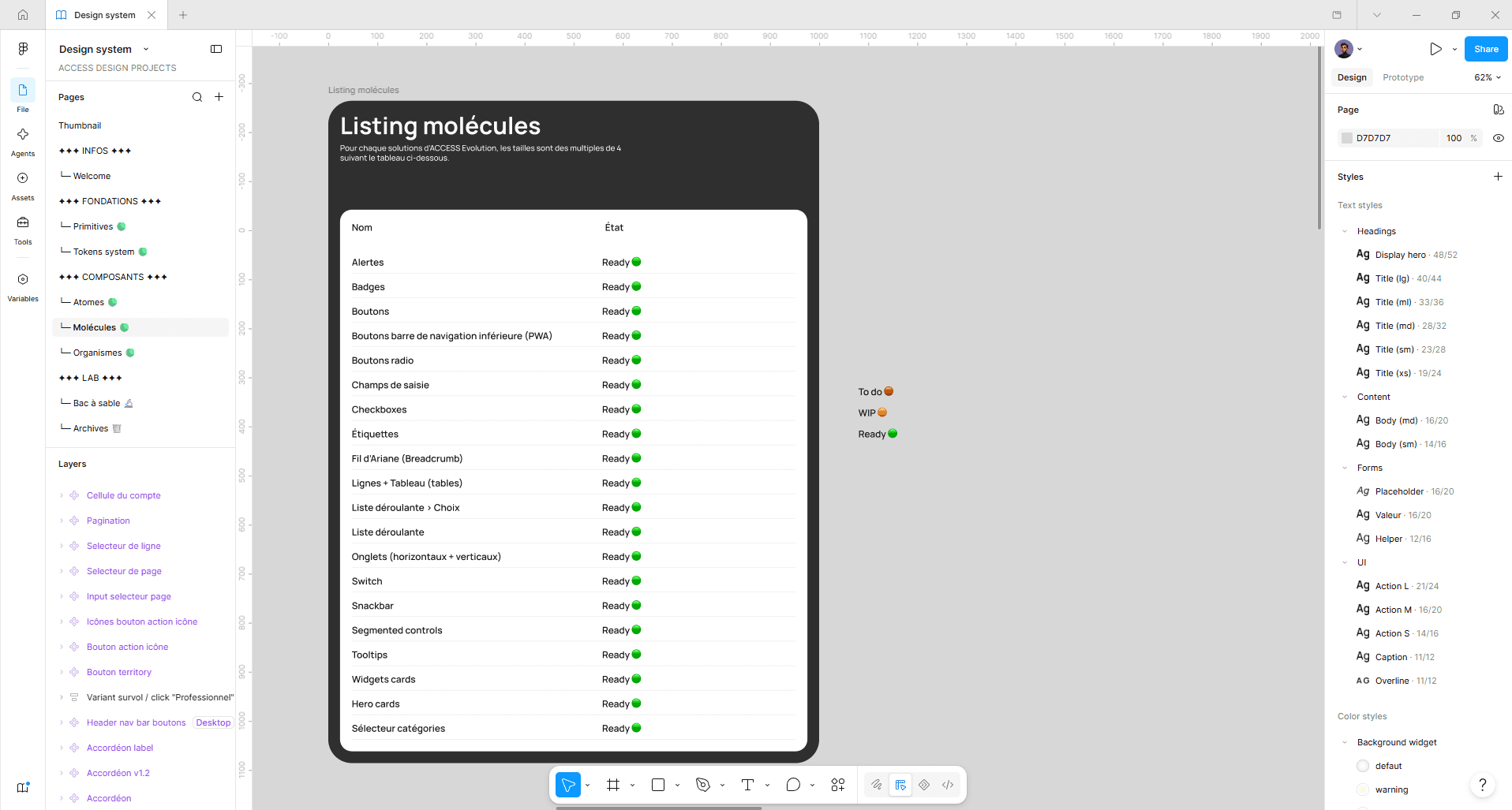The image size is (1512, 810).
Task: Add a new style with plus icon
Action: (x=1498, y=177)
